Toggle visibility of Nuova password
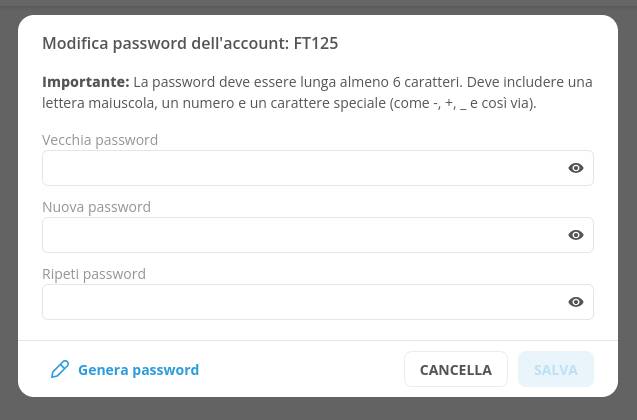Viewport: 637px width, 420px height. [x=576, y=235]
